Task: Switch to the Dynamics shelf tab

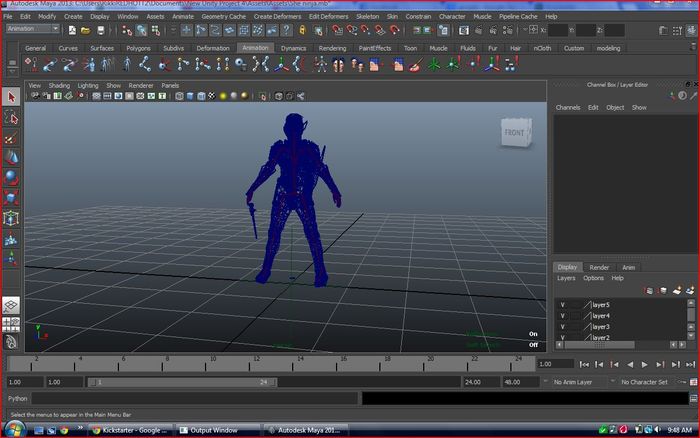Action: [293, 48]
